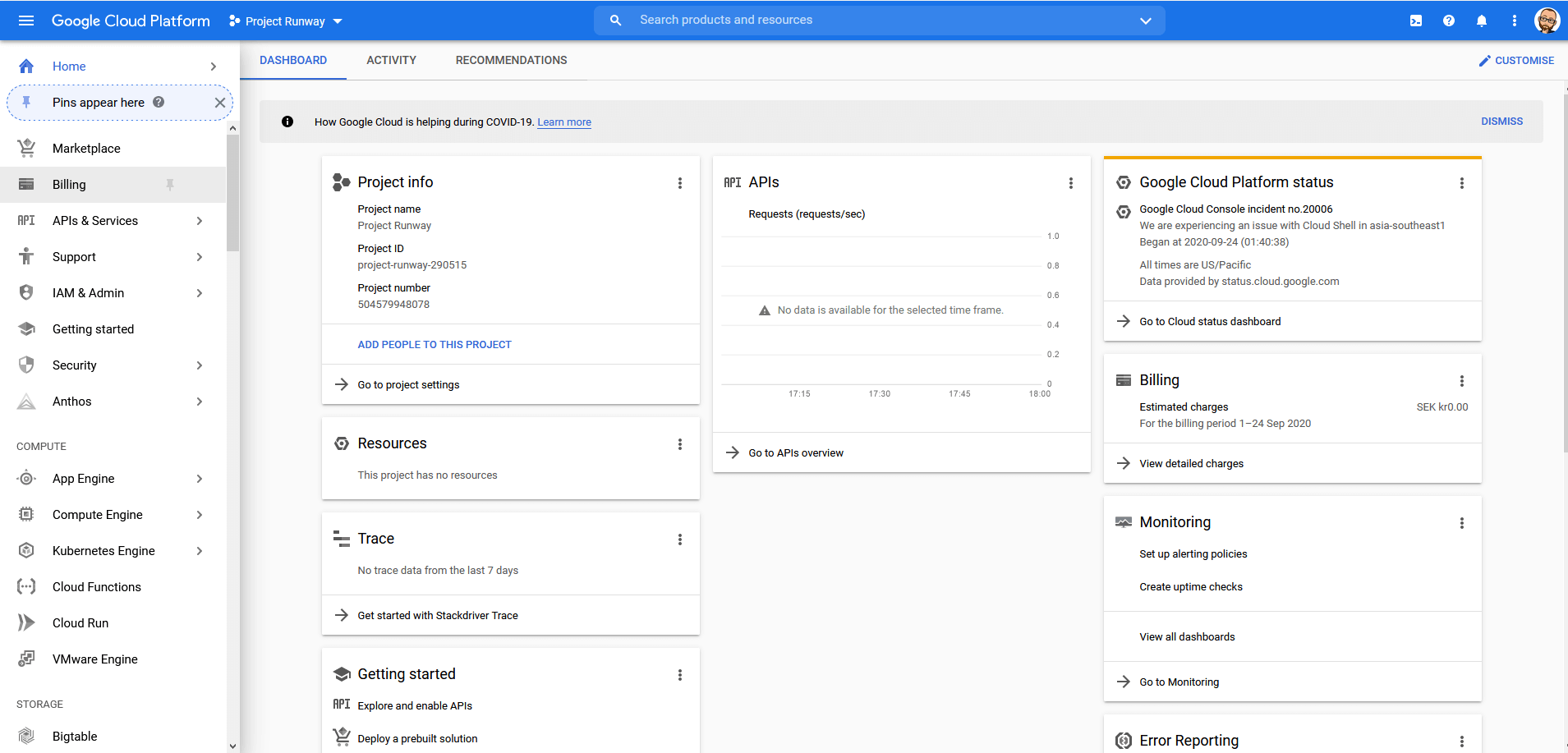Image resolution: width=1568 pixels, height=753 pixels.
Task: Switch to the Recommendations tab
Action: 512,60
